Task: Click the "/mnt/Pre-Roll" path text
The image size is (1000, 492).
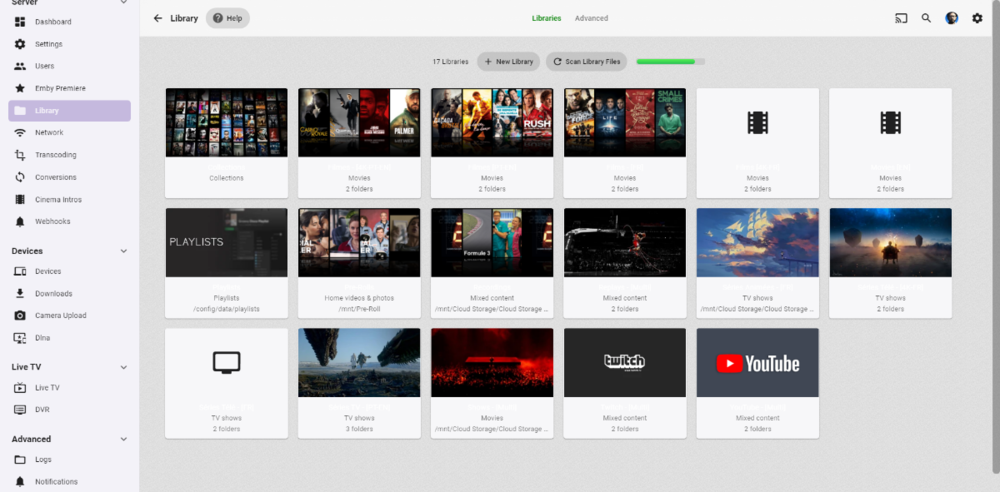Action: point(359,309)
